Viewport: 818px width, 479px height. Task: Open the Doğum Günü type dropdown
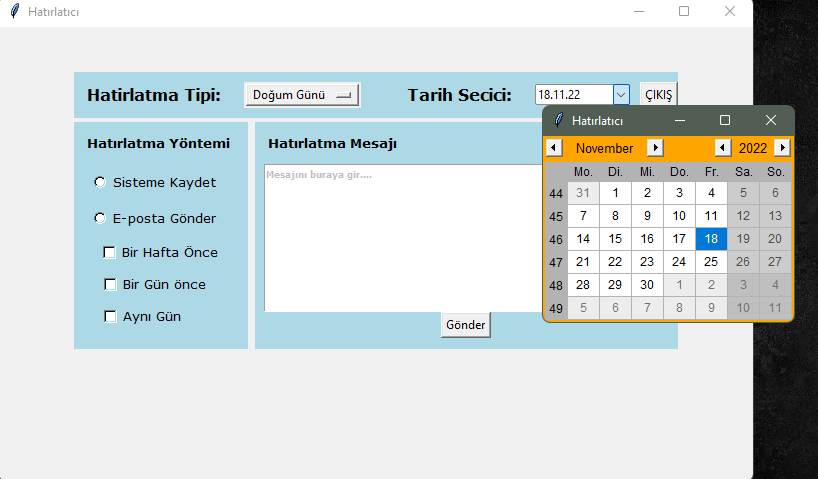302,95
